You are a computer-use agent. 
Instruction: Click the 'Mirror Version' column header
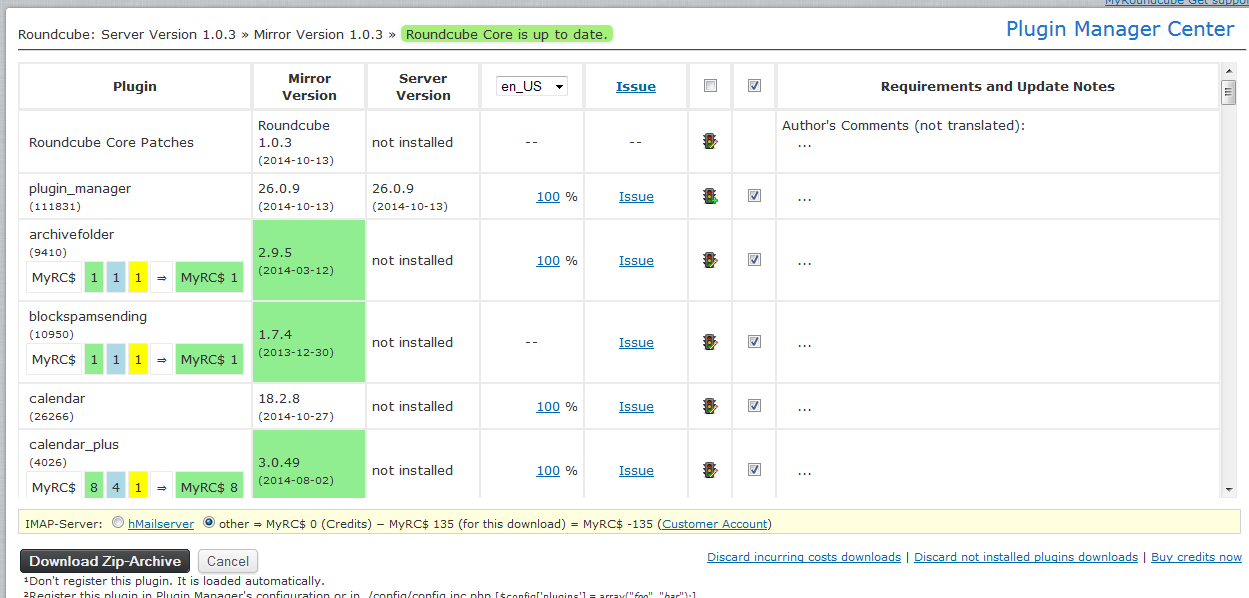[x=309, y=87]
